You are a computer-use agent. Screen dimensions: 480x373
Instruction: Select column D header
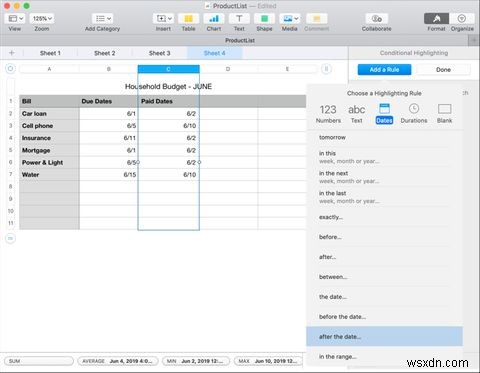(x=228, y=69)
